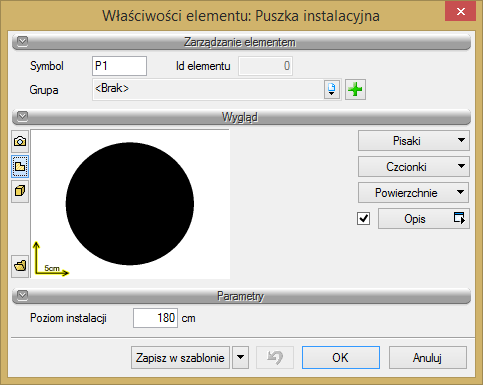Viewport: 483px width, 385px height.
Task: Select the yellow folder view icon
Action: (20, 166)
